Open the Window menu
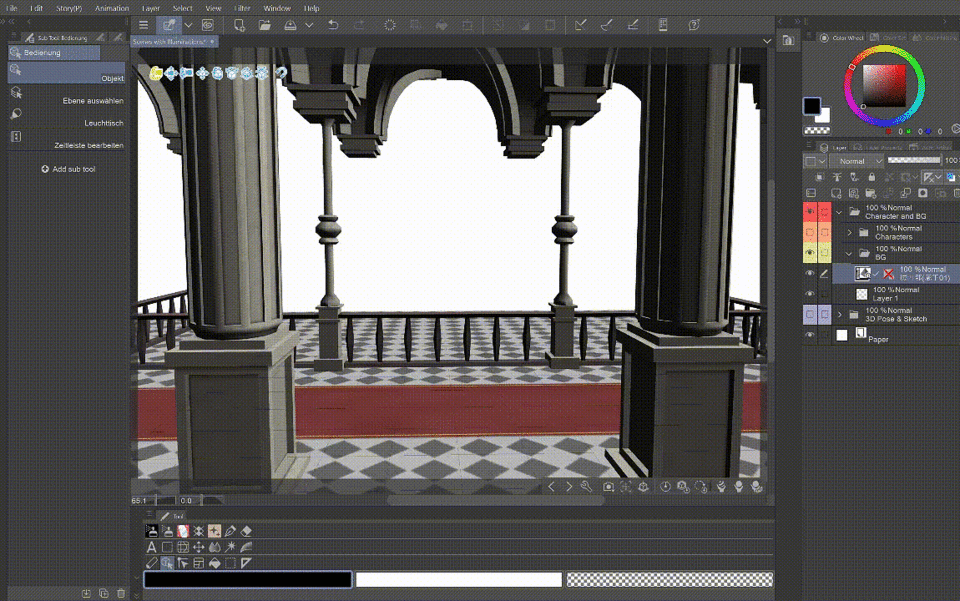The width and height of the screenshot is (960, 601). (277, 8)
